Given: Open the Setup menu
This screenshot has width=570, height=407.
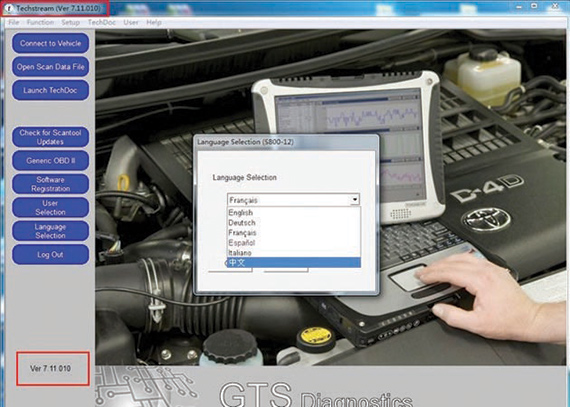Looking at the screenshot, I should point(70,23).
